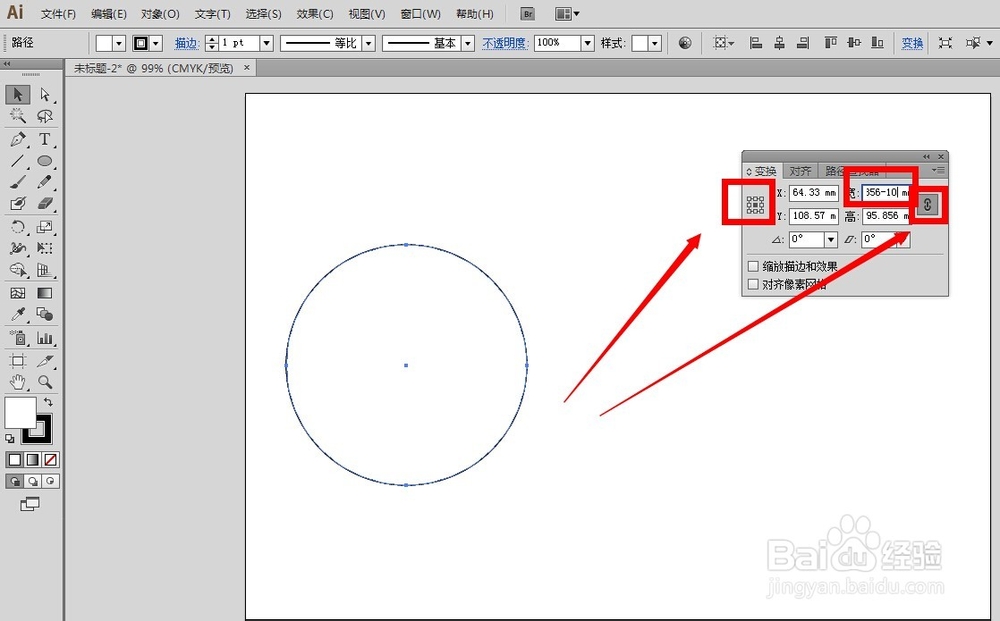Select the Lasso tool

45,116
